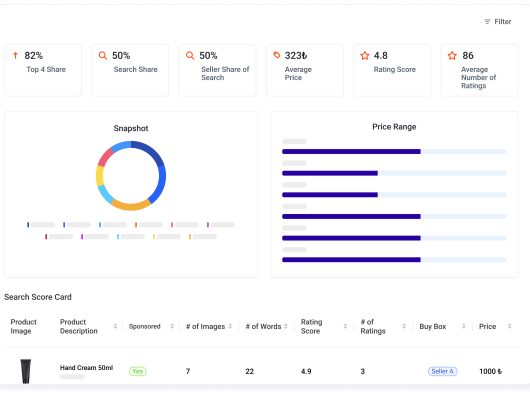Viewport: 530px width, 396px height.
Task: Click the star icon on Average Number of Ratings
Action: click(x=452, y=55)
